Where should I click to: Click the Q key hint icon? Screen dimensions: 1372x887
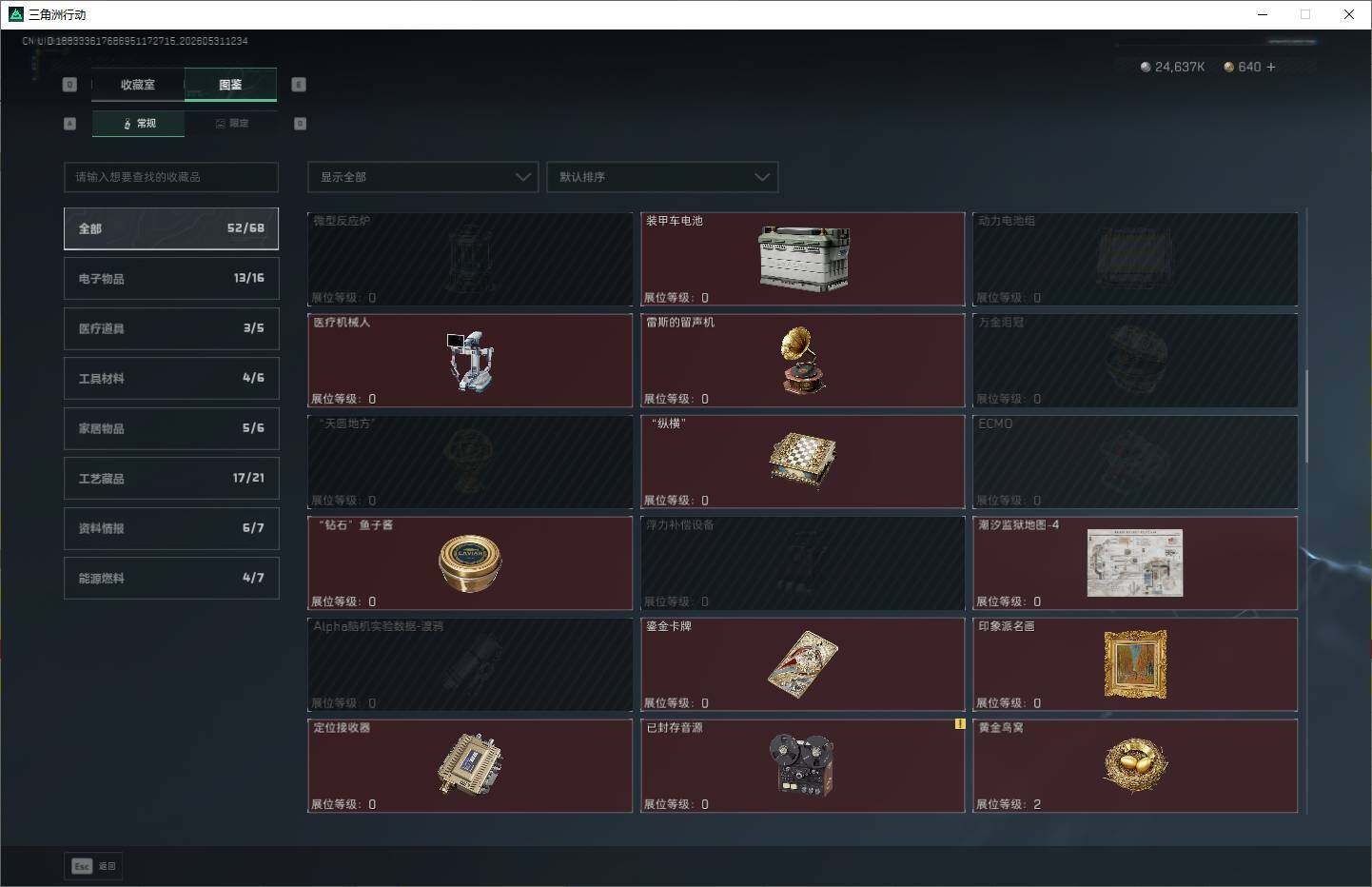point(69,85)
